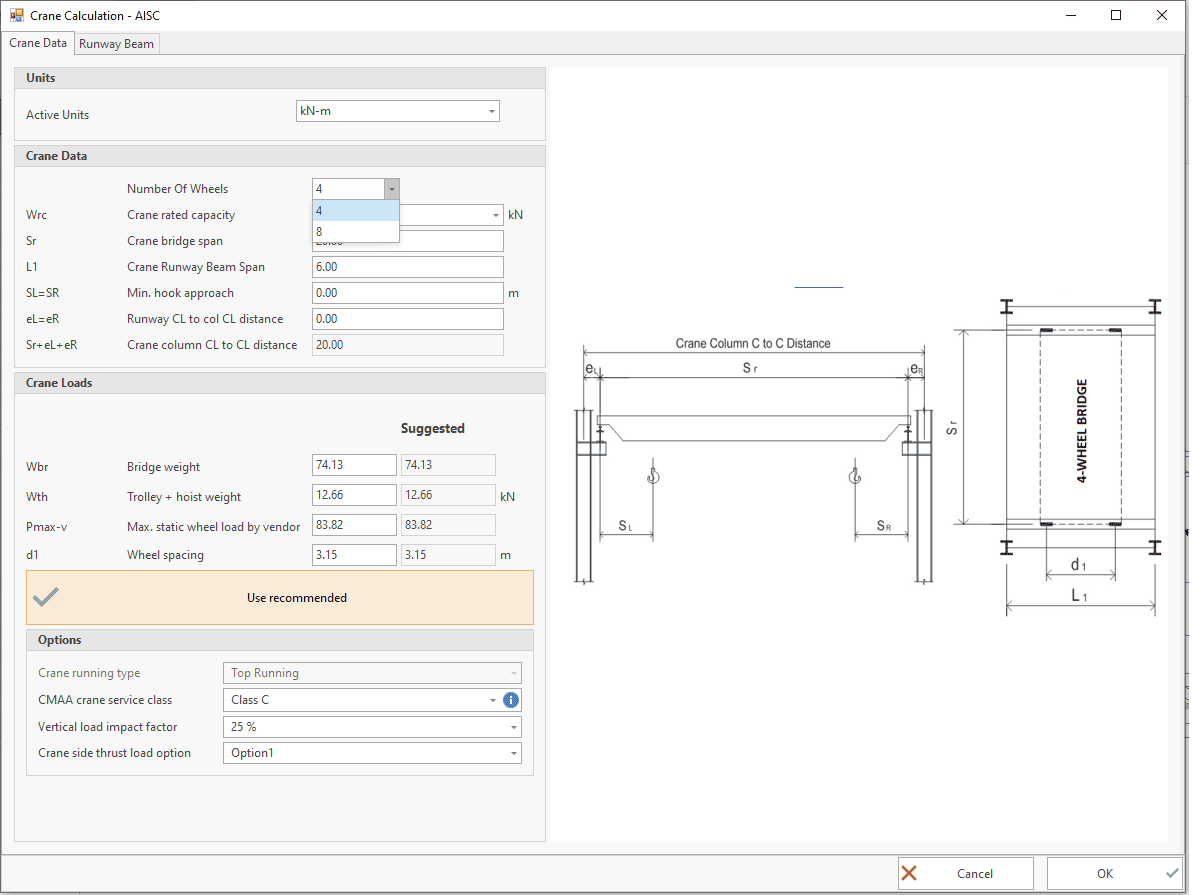Select the Crane Data tab
The image size is (1193, 895).
(x=39, y=43)
